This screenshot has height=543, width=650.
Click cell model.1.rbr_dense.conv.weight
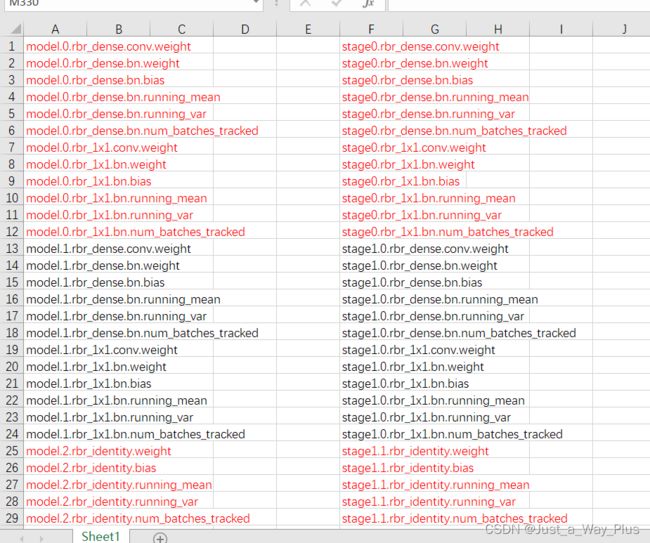(108, 249)
